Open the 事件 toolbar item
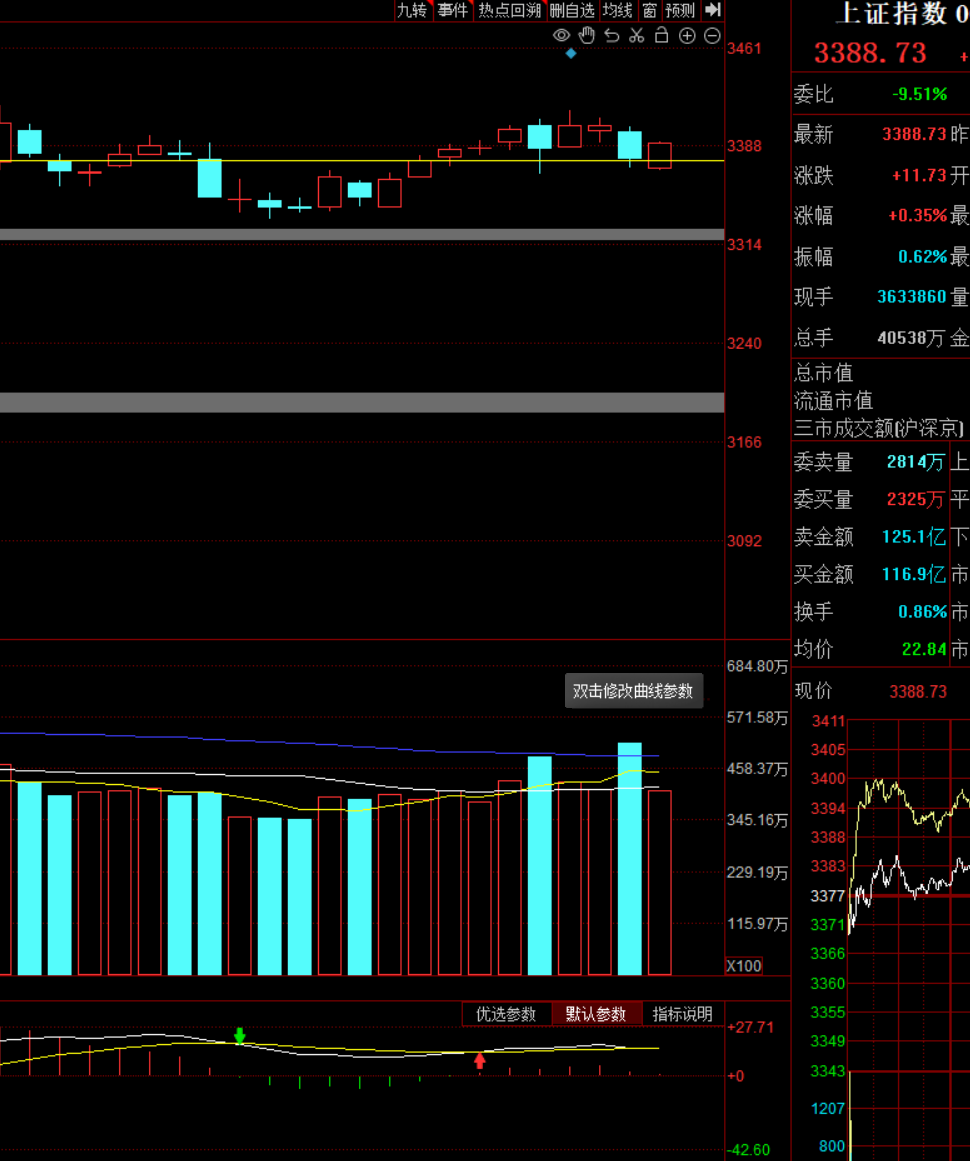The image size is (970, 1161). pyautogui.click(x=452, y=10)
